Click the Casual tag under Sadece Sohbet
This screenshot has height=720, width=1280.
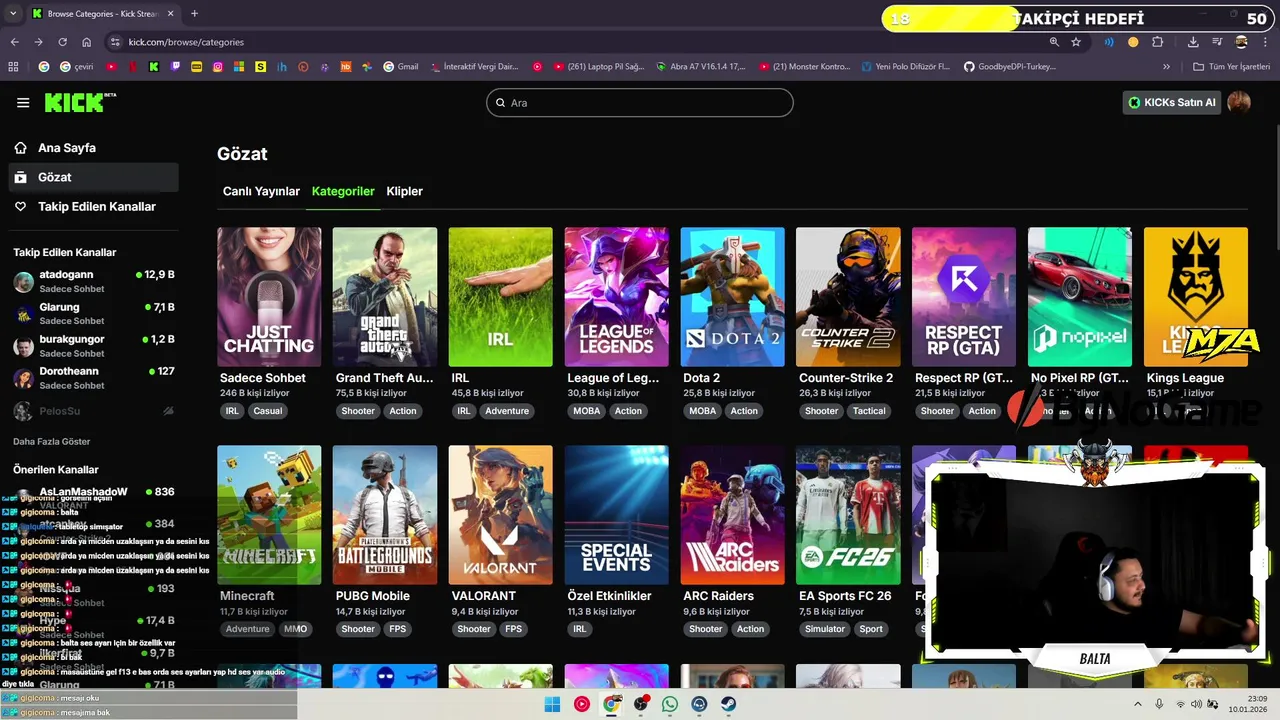click(267, 411)
